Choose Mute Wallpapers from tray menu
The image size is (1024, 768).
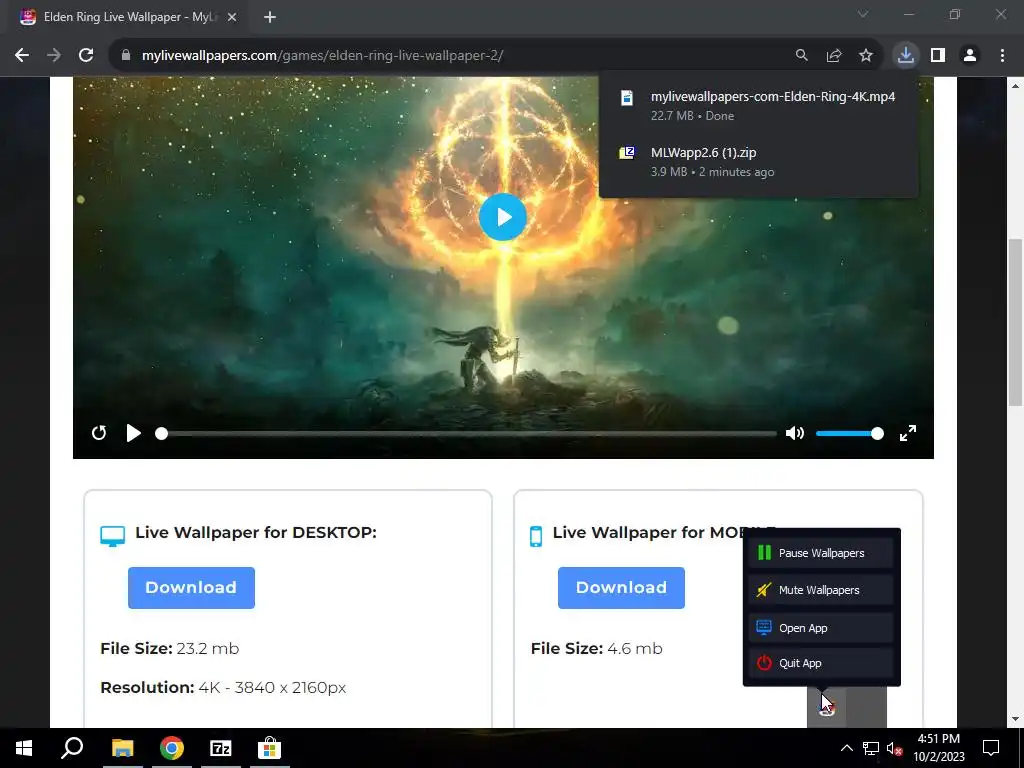822,590
